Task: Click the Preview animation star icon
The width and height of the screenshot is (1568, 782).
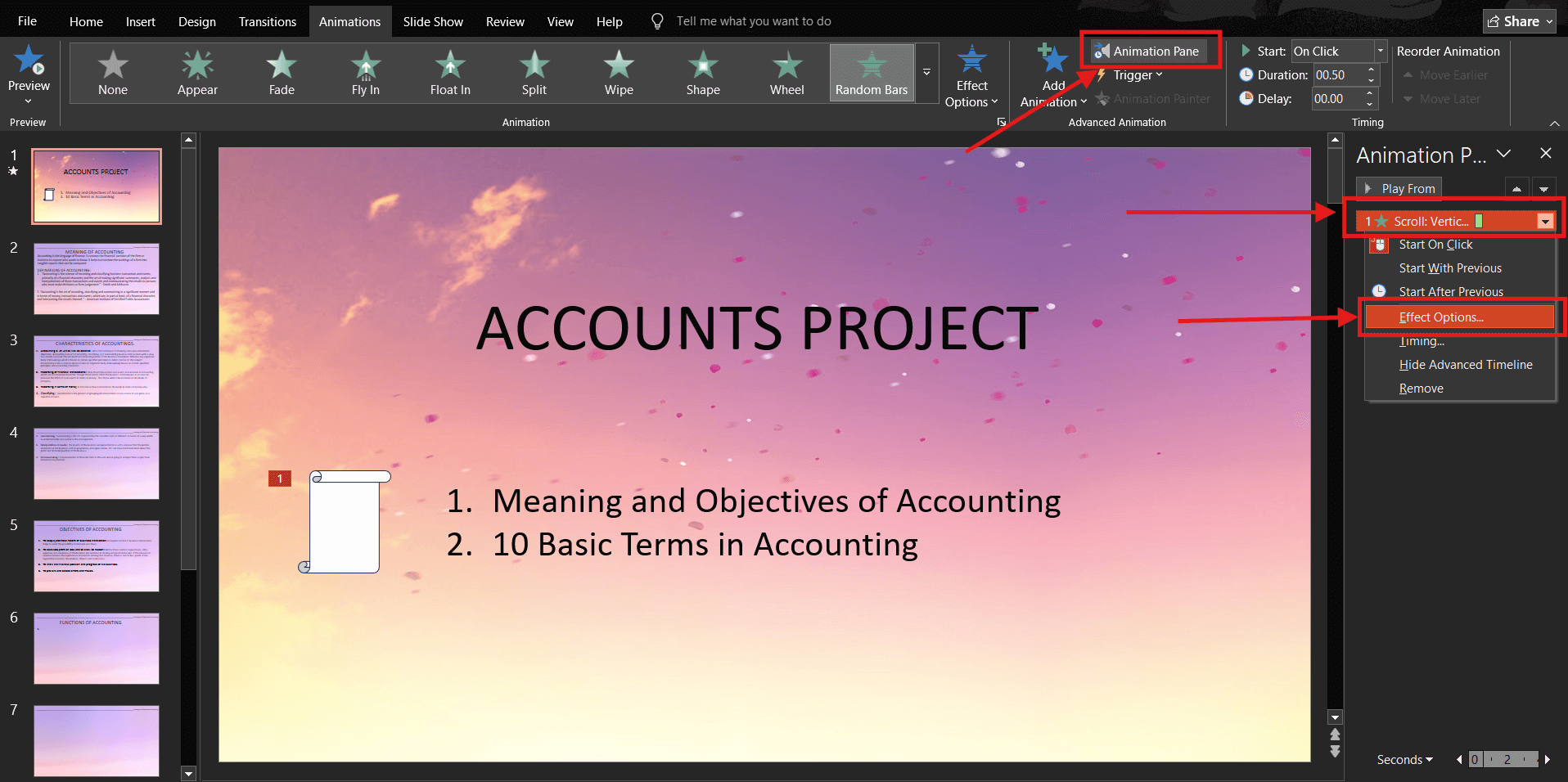Action: pos(29,60)
